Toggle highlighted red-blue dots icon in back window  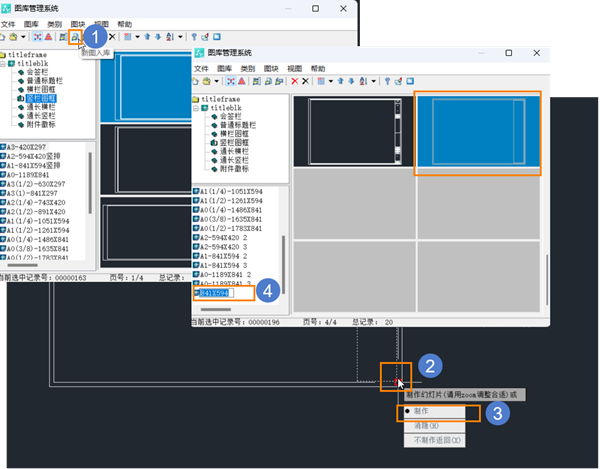(38, 37)
